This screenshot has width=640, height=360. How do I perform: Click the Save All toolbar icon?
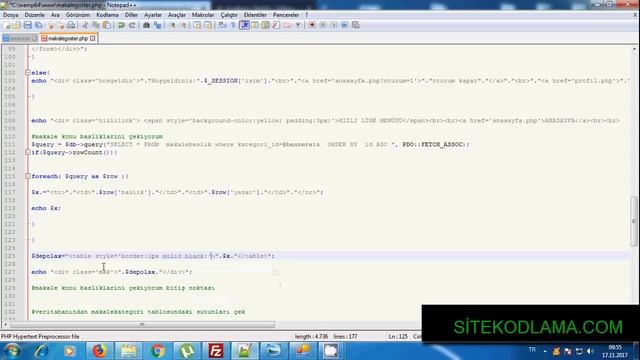[x=38, y=25]
